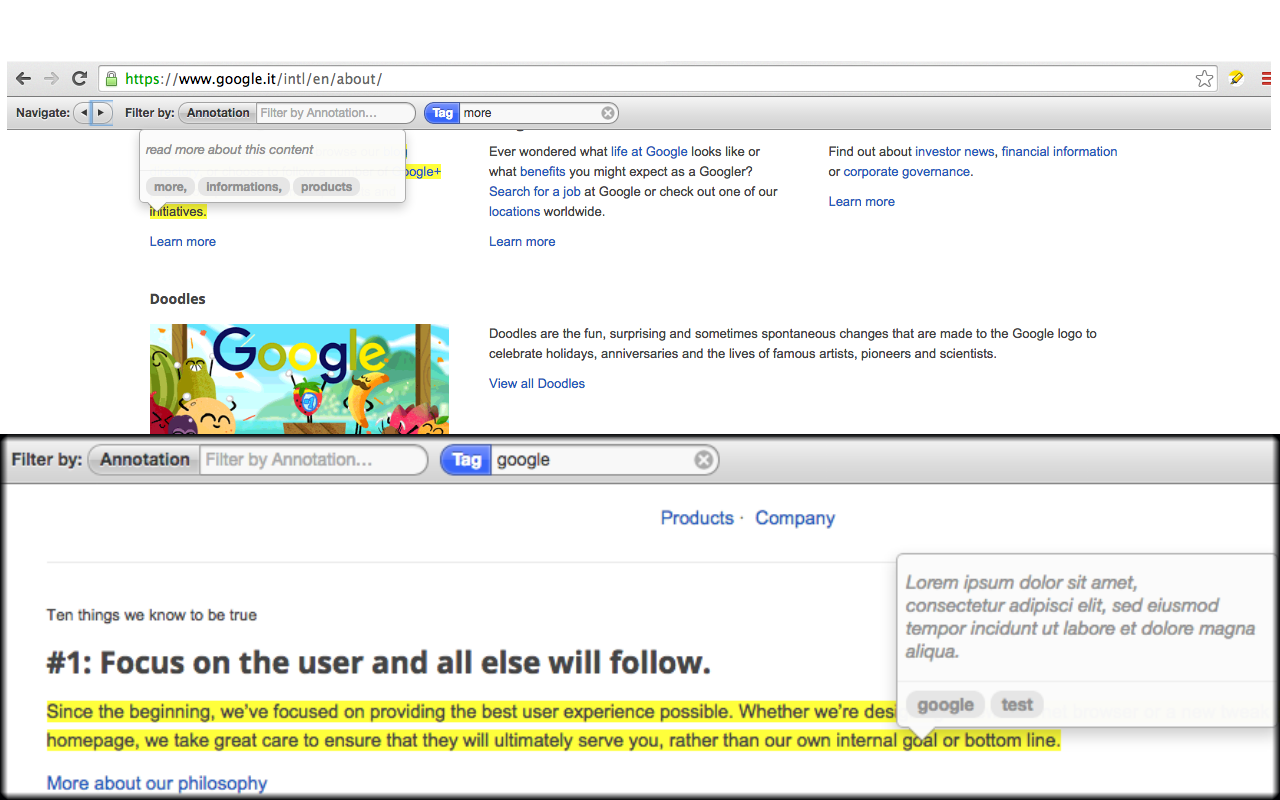Select the 'informations,' tag chip
Image resolution: width=1280 pixels, height=800 pixels.
[244, 187]
